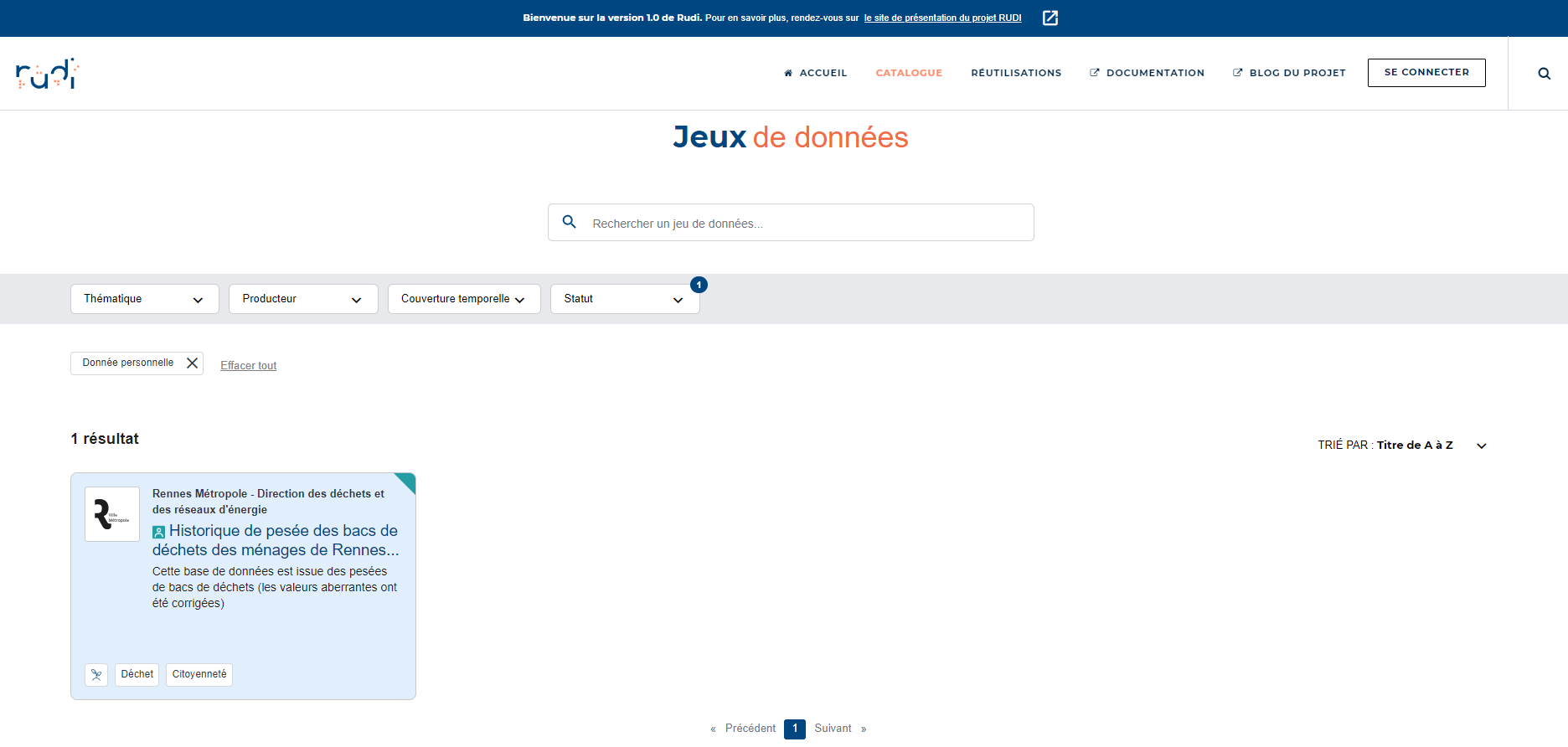Open Réutilisations in navigation
The image size is (1568, 747).
coord(1016,73)
